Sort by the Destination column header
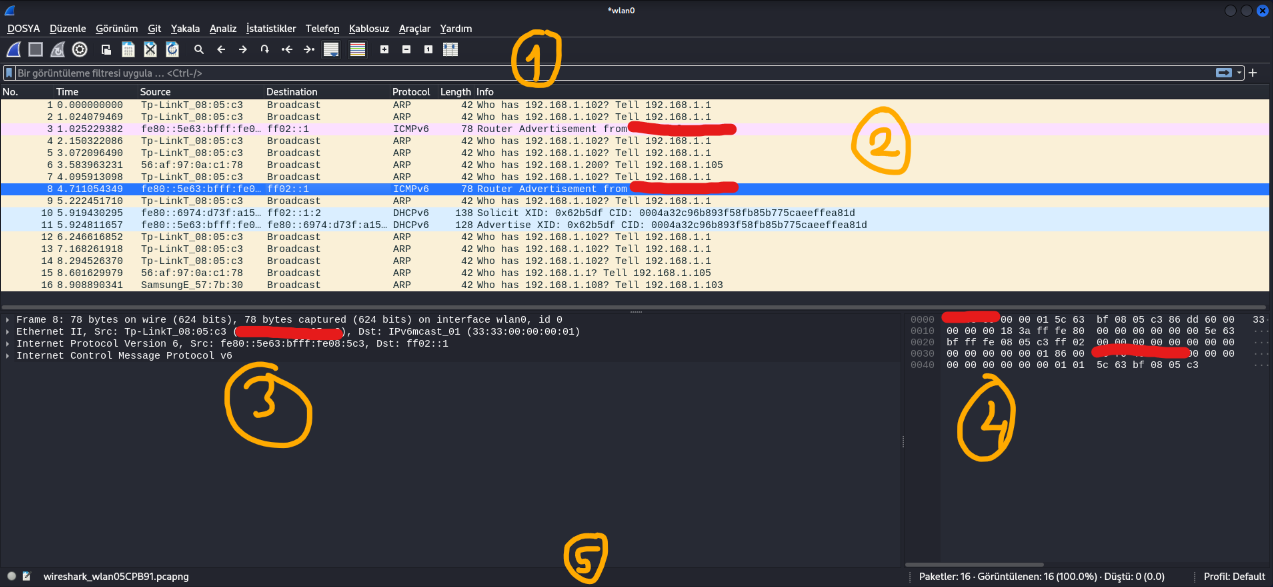The height and width of the screenshot is (587, 1273). coord(326,92)
